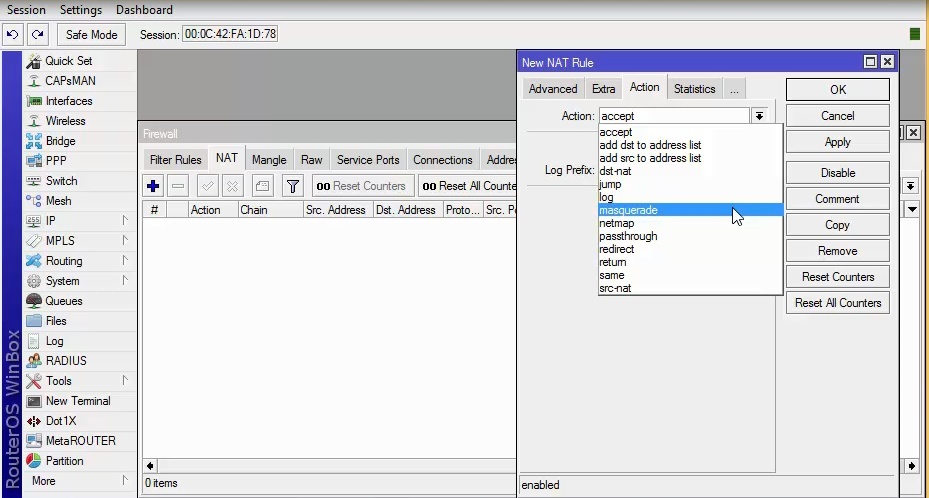Open the Bridge sidebar item
The image size is (929, 498).
point(60,141)
